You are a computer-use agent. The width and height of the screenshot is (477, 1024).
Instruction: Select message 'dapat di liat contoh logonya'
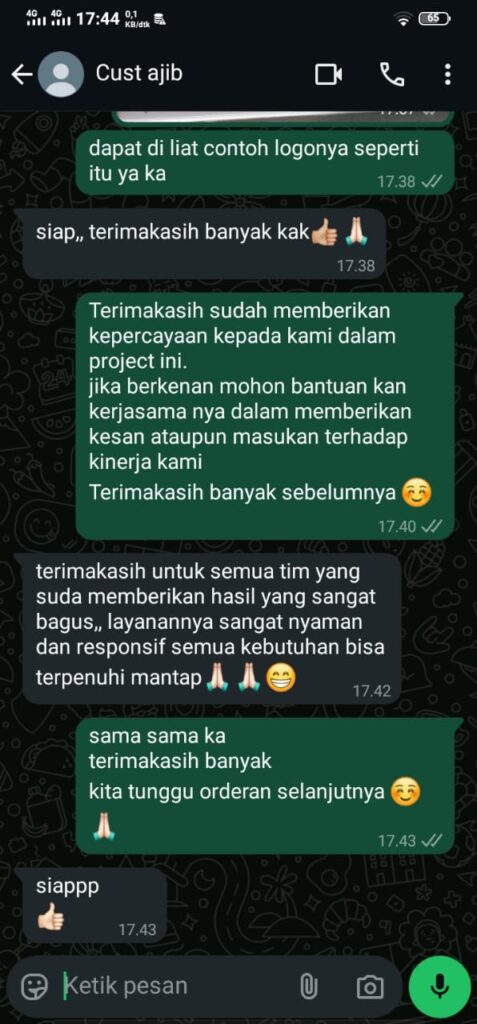265,162
